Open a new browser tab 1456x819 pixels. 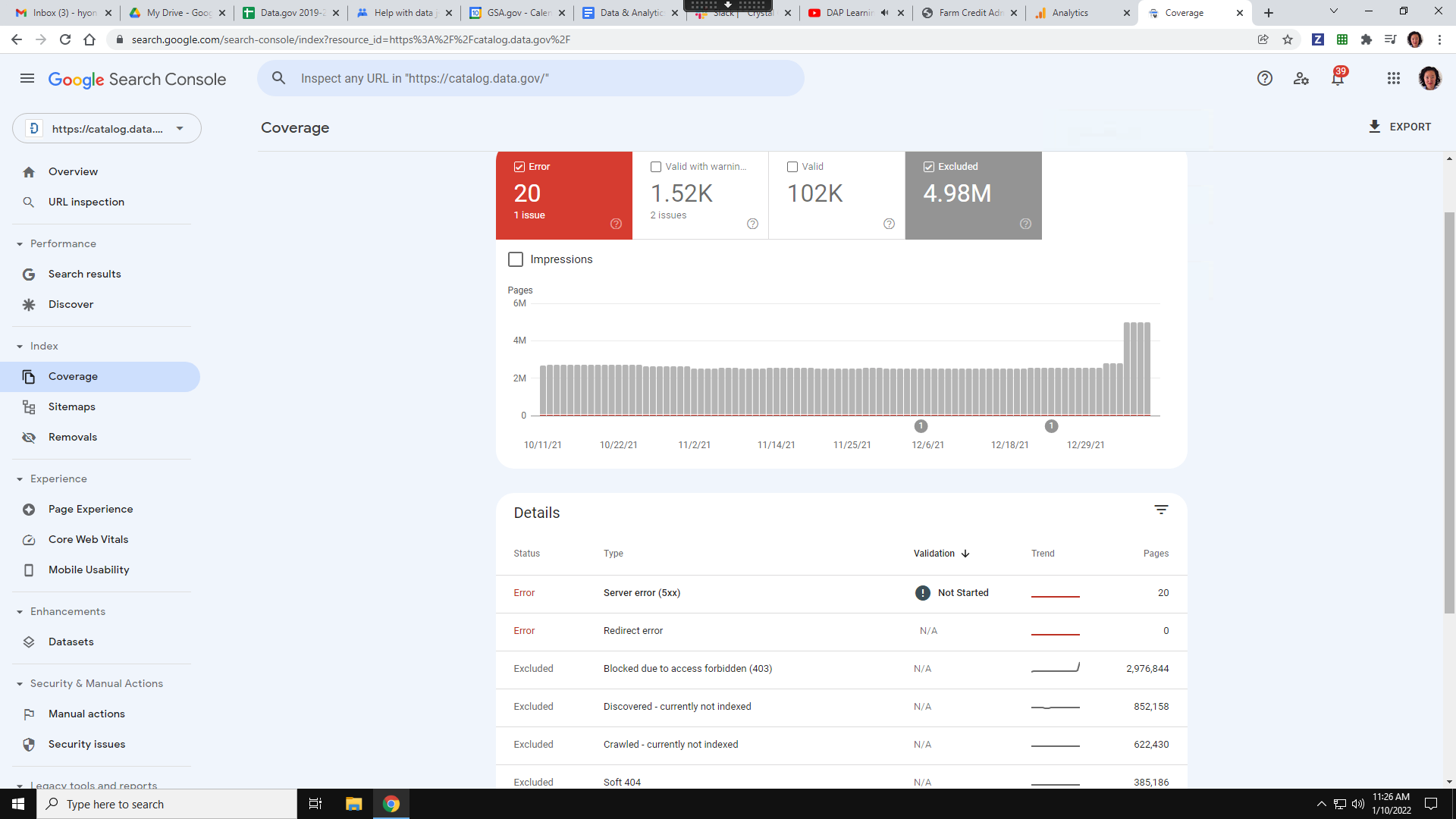1269,13
